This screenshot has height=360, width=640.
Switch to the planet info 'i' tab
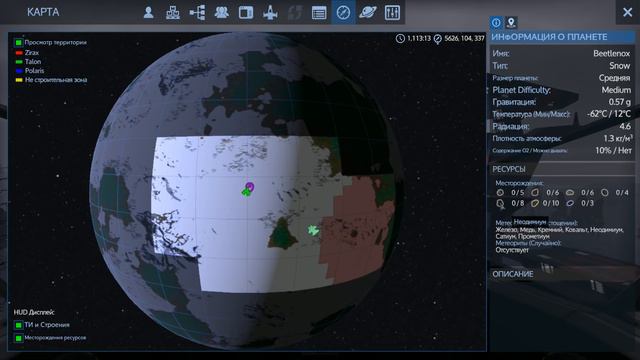tap(496, 22)
